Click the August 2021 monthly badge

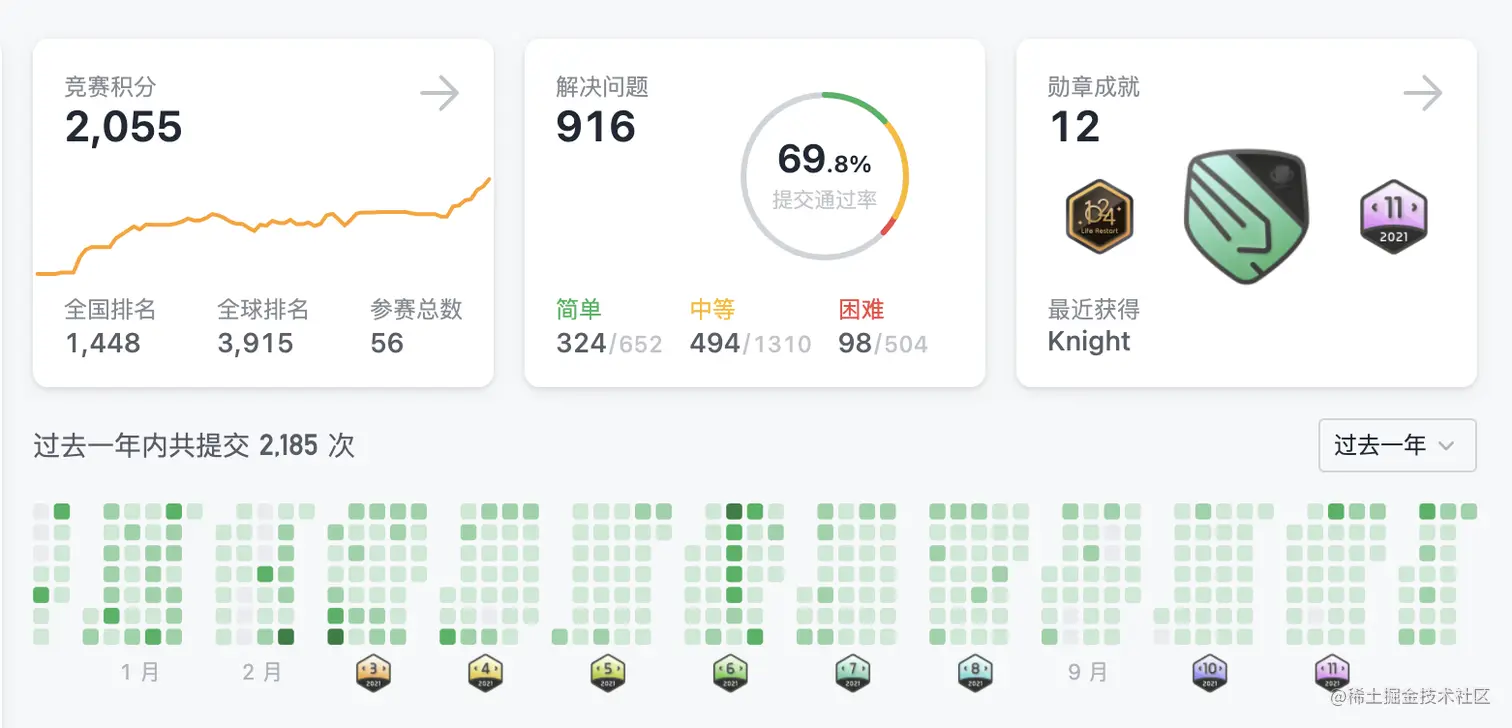coord(975,672)
